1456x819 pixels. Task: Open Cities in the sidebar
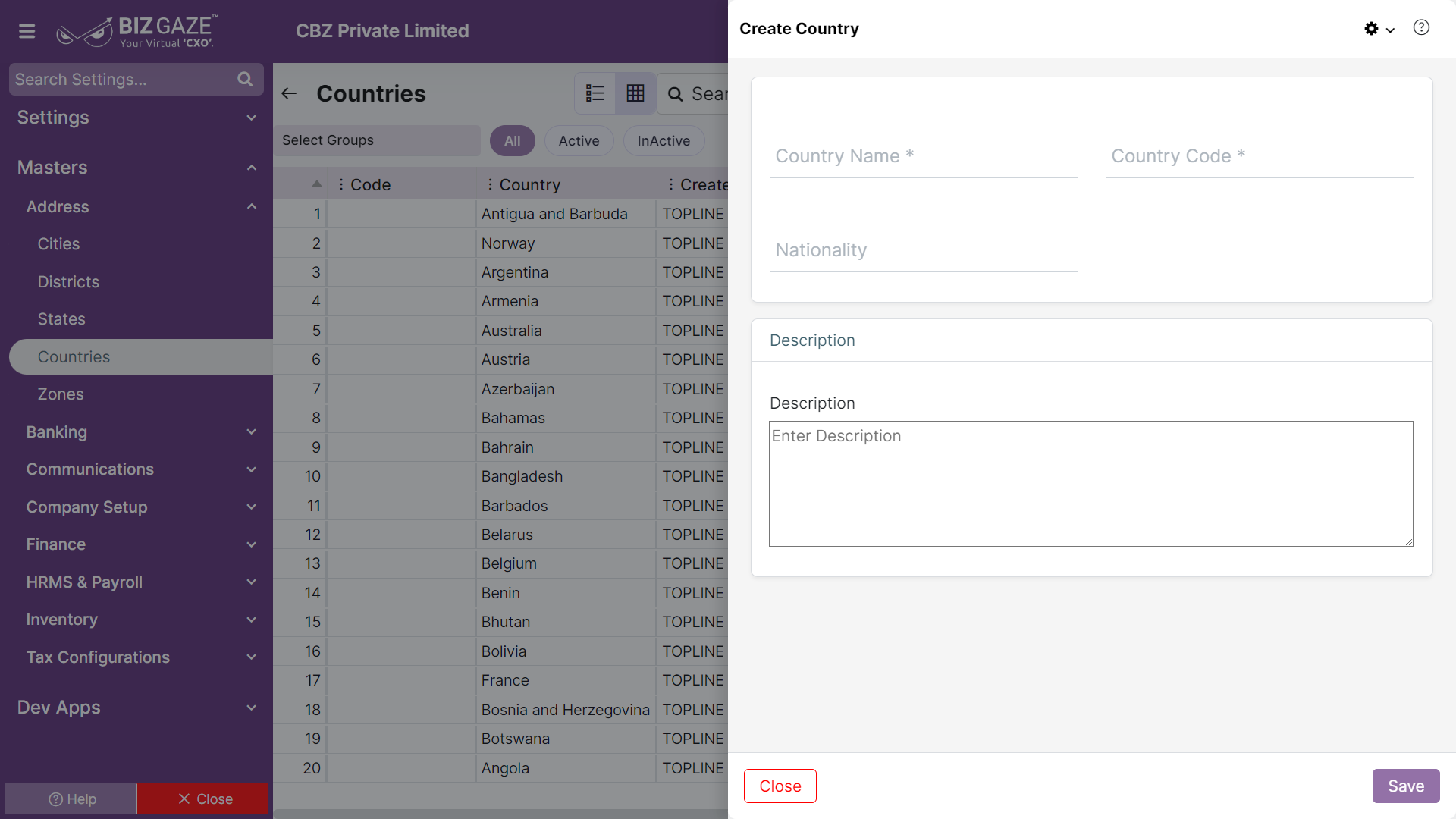[x=58, y=244]
